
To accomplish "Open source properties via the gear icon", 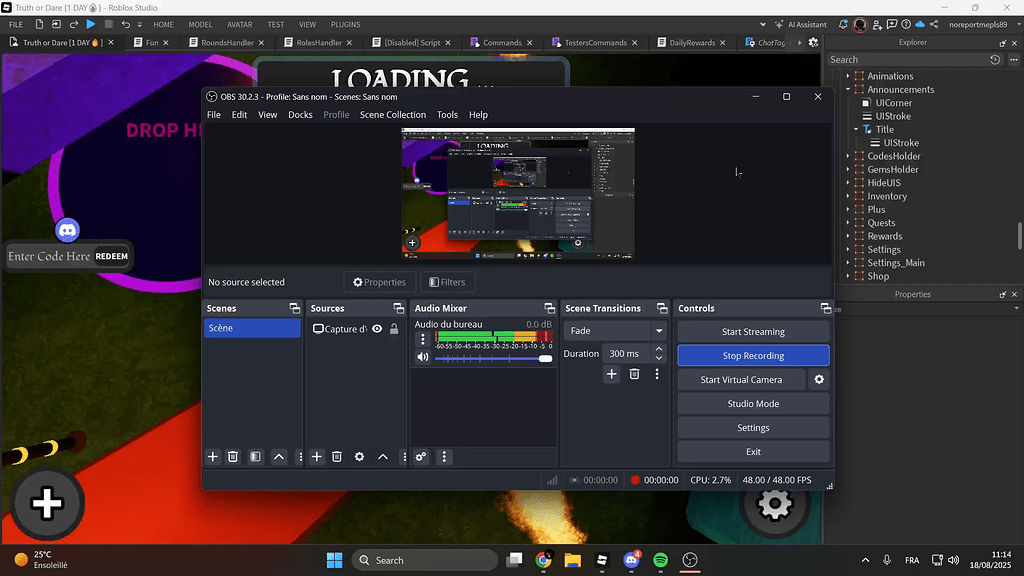I will tap(359, 457).
